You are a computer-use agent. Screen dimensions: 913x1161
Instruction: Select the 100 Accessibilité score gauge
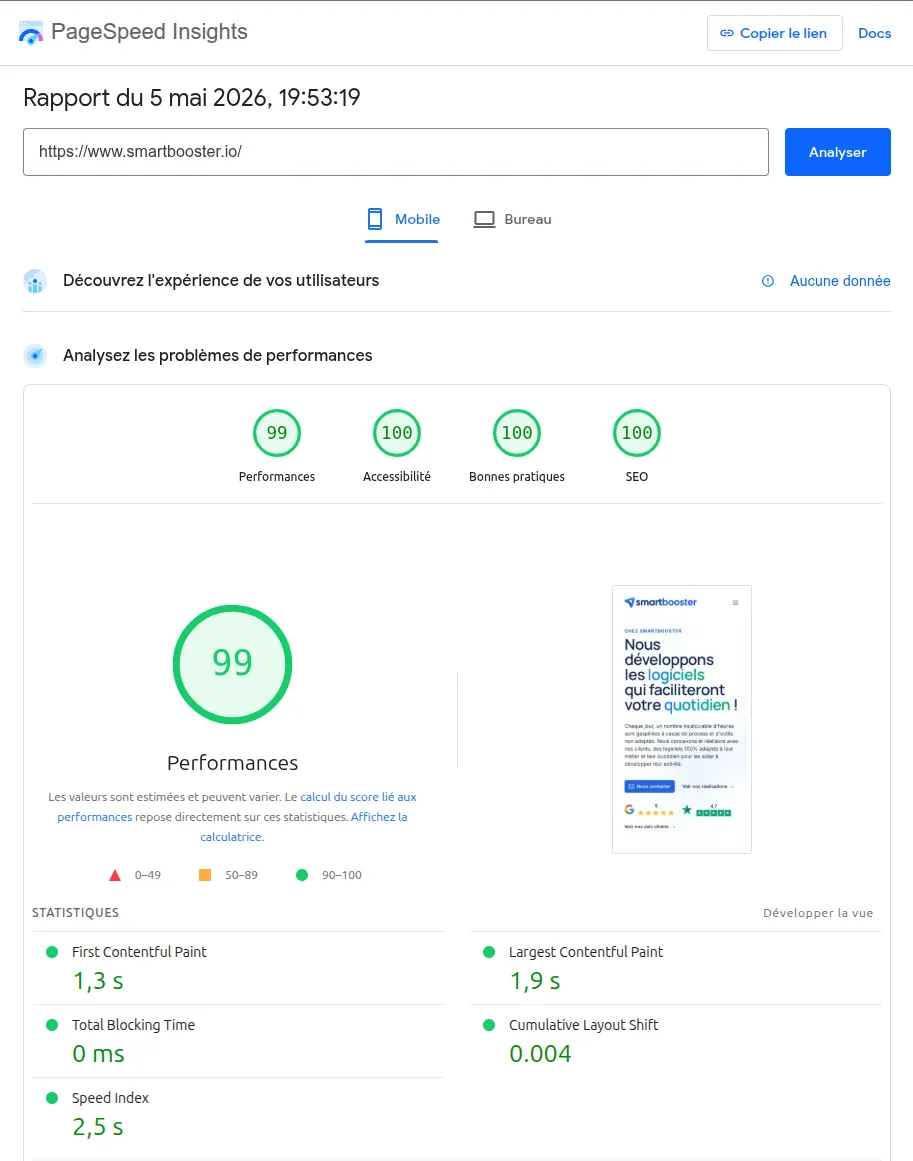point(397,433)
